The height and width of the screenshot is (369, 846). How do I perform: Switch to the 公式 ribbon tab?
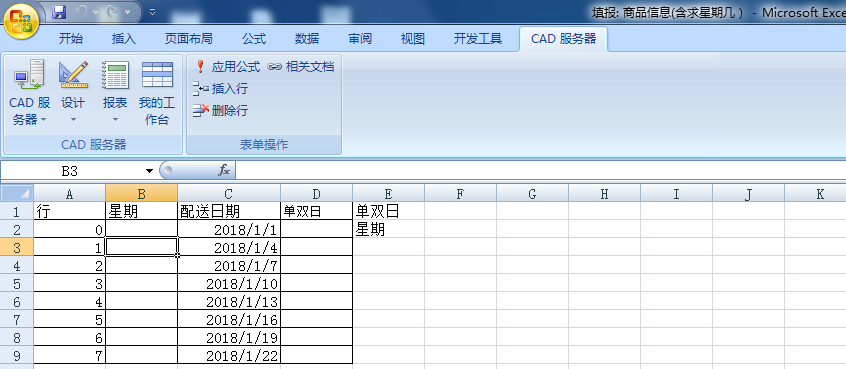pyautogui.click(x=254, y=39)
